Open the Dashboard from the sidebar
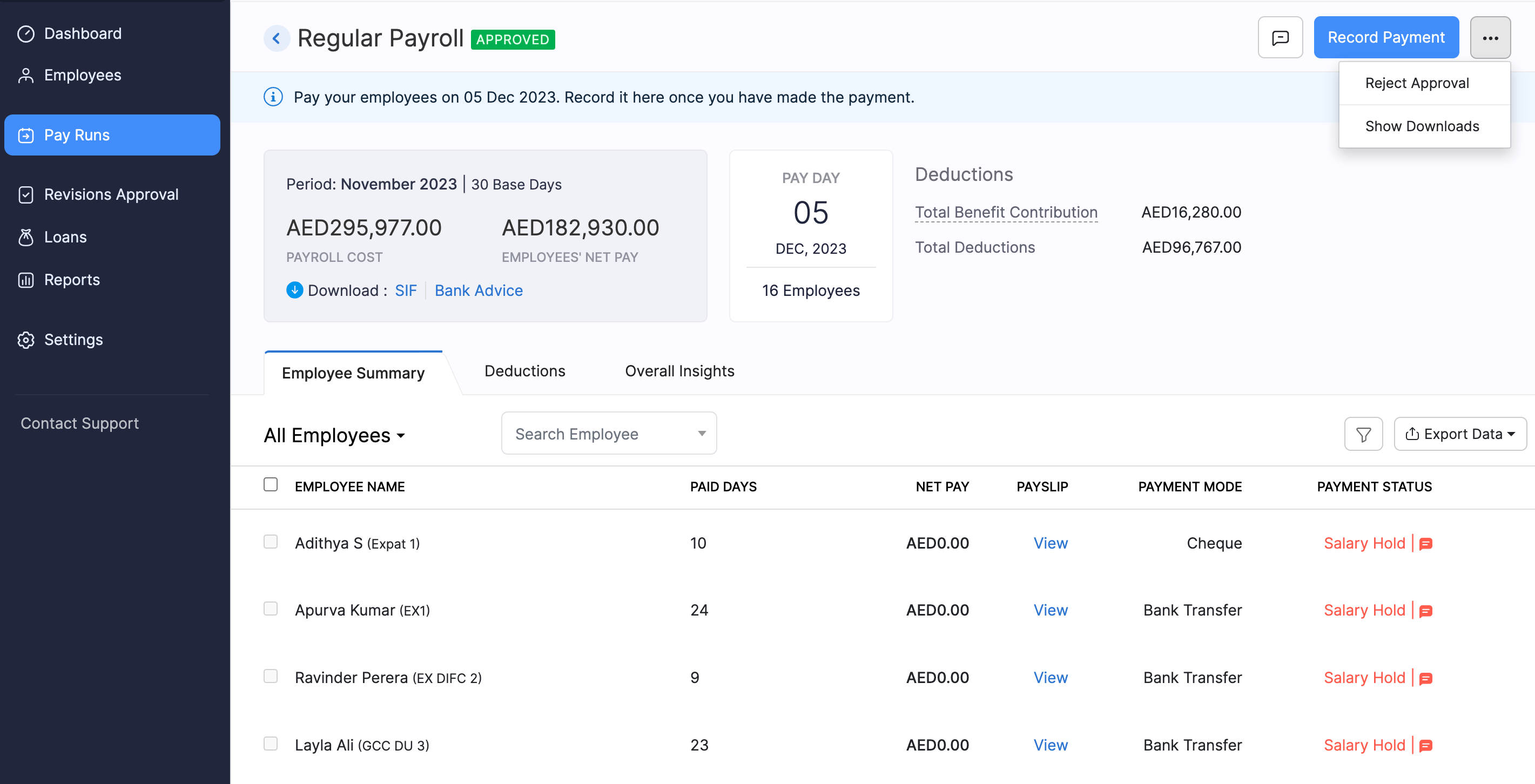Image resolution: width=1535 pixels, height=784 pixels. [x=82, y=33]
